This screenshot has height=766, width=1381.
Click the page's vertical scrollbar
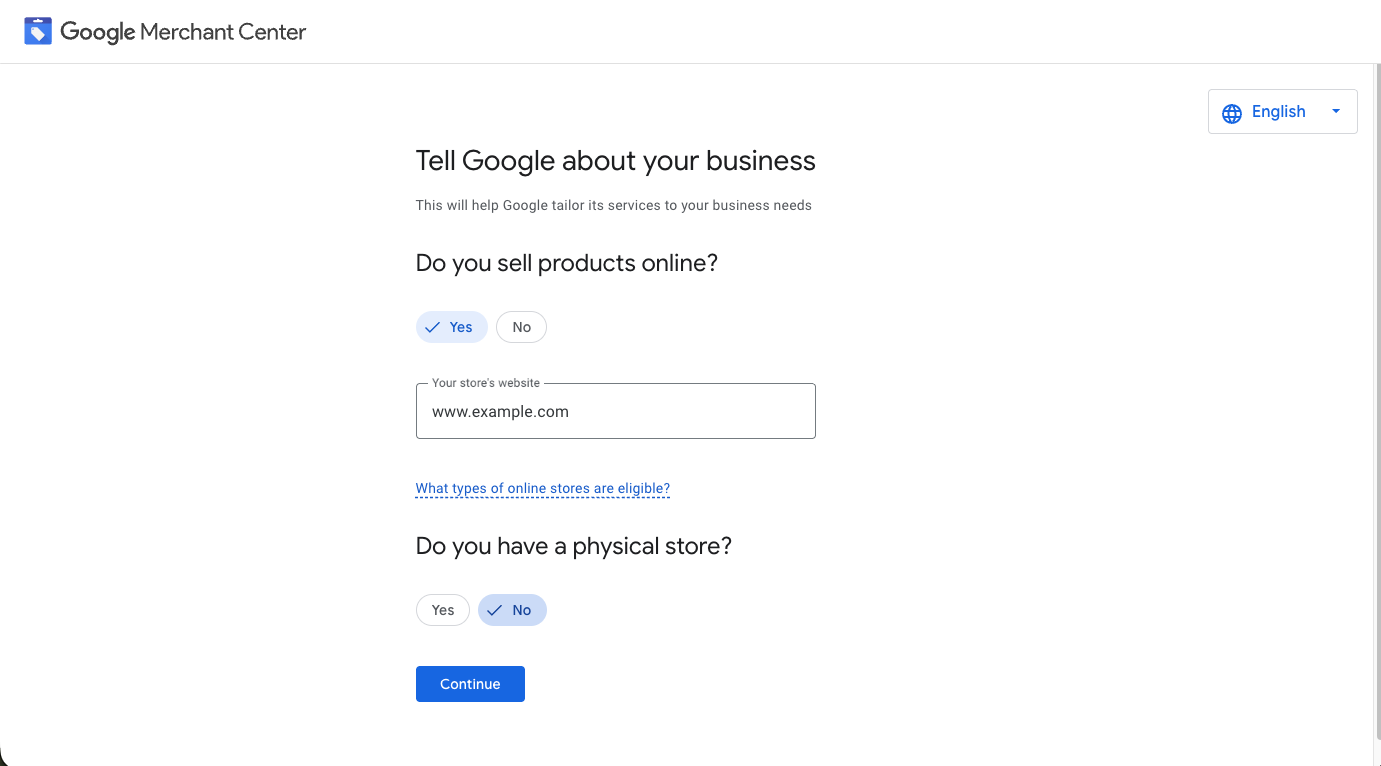click(1376, 400)
